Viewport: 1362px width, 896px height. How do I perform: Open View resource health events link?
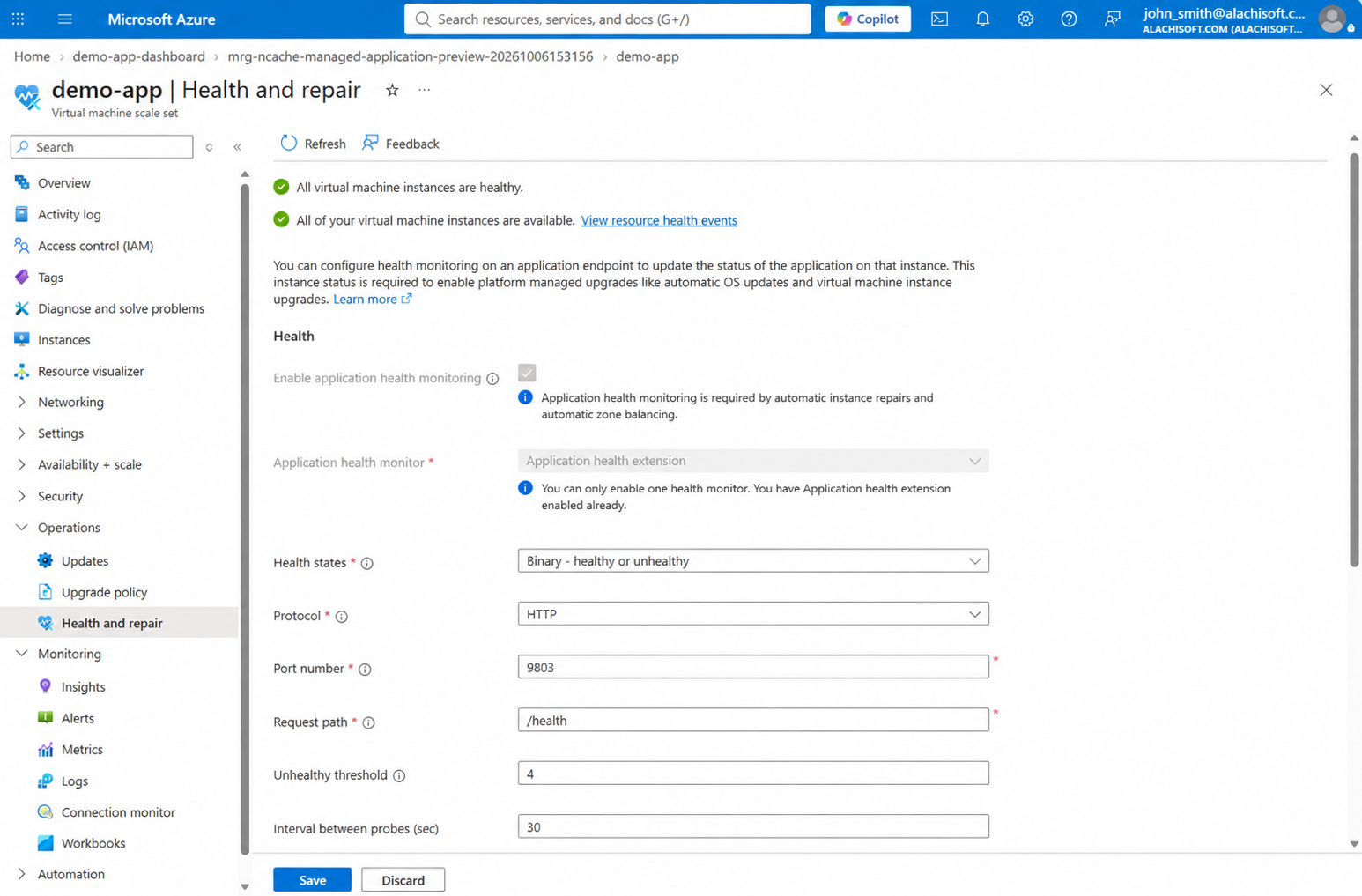tap(659, 220)
